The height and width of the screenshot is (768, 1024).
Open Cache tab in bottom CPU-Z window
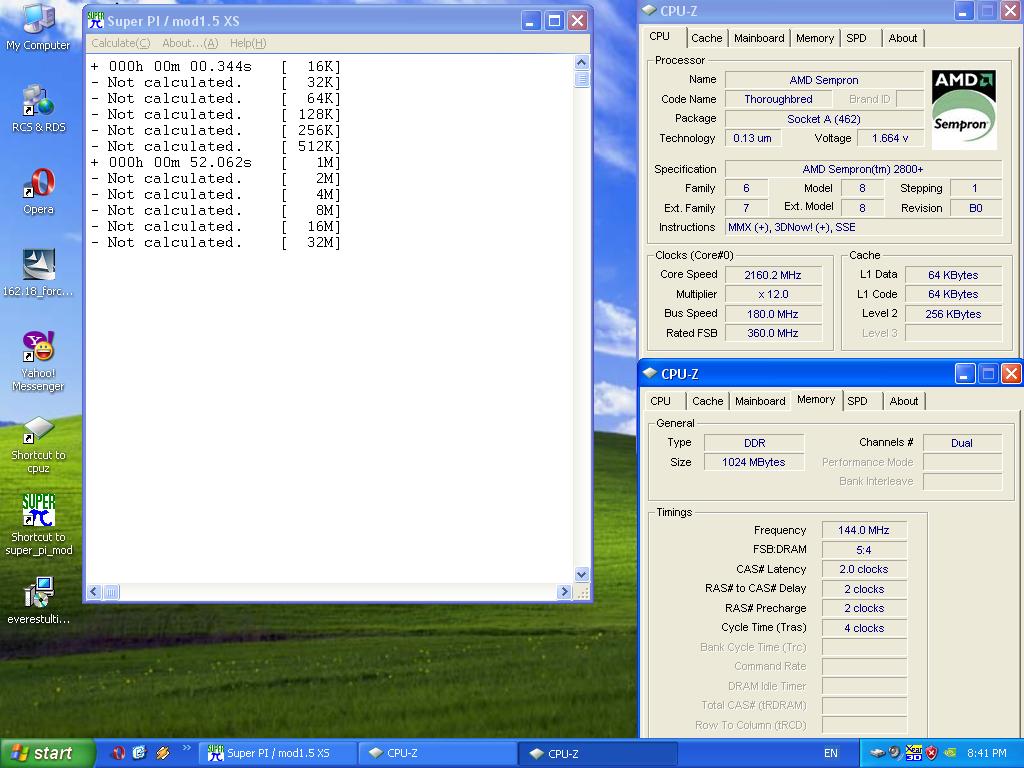coord(707,401)
